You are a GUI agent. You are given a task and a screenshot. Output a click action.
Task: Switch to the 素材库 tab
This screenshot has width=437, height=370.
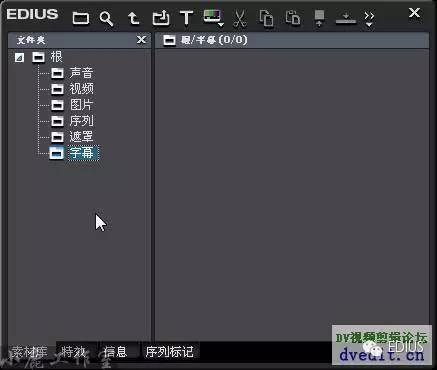click(x=29, y=352)
